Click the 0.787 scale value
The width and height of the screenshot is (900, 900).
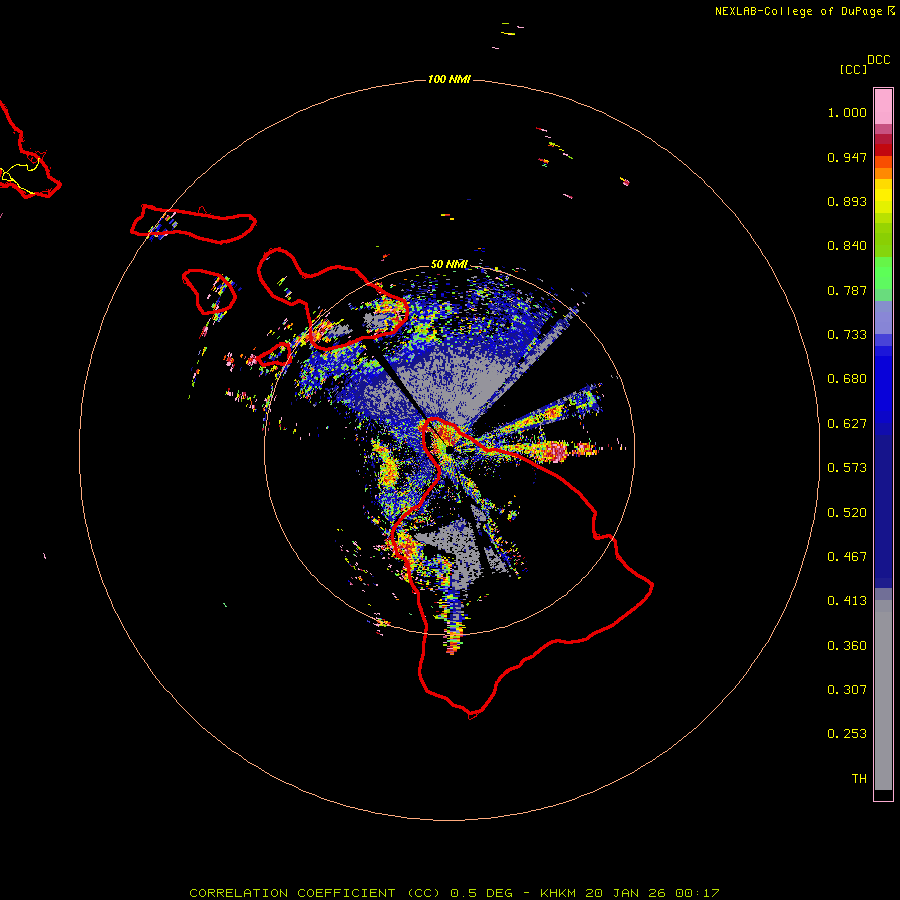tap(847, 290)
